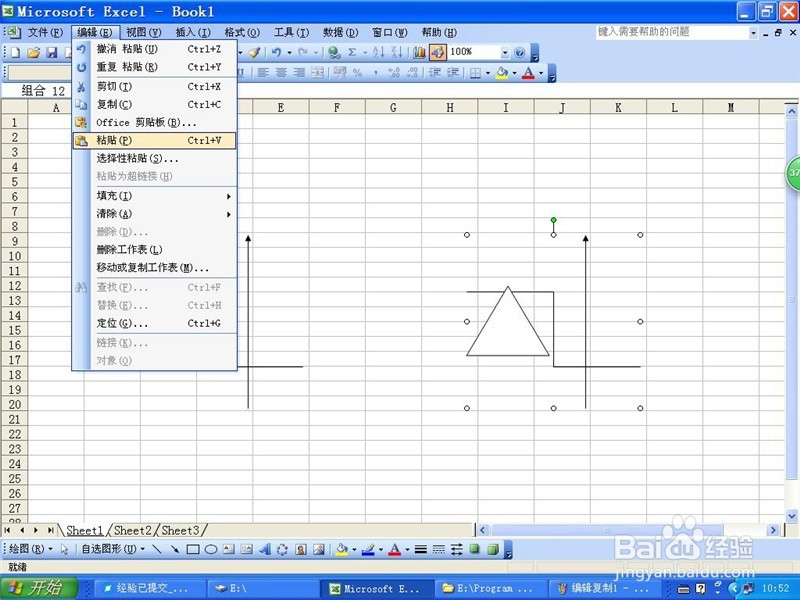The width and height of the screenshot is (800, 600).
Task: Click the Select Objects pointer icon
Action: click(x=64, y=549)
